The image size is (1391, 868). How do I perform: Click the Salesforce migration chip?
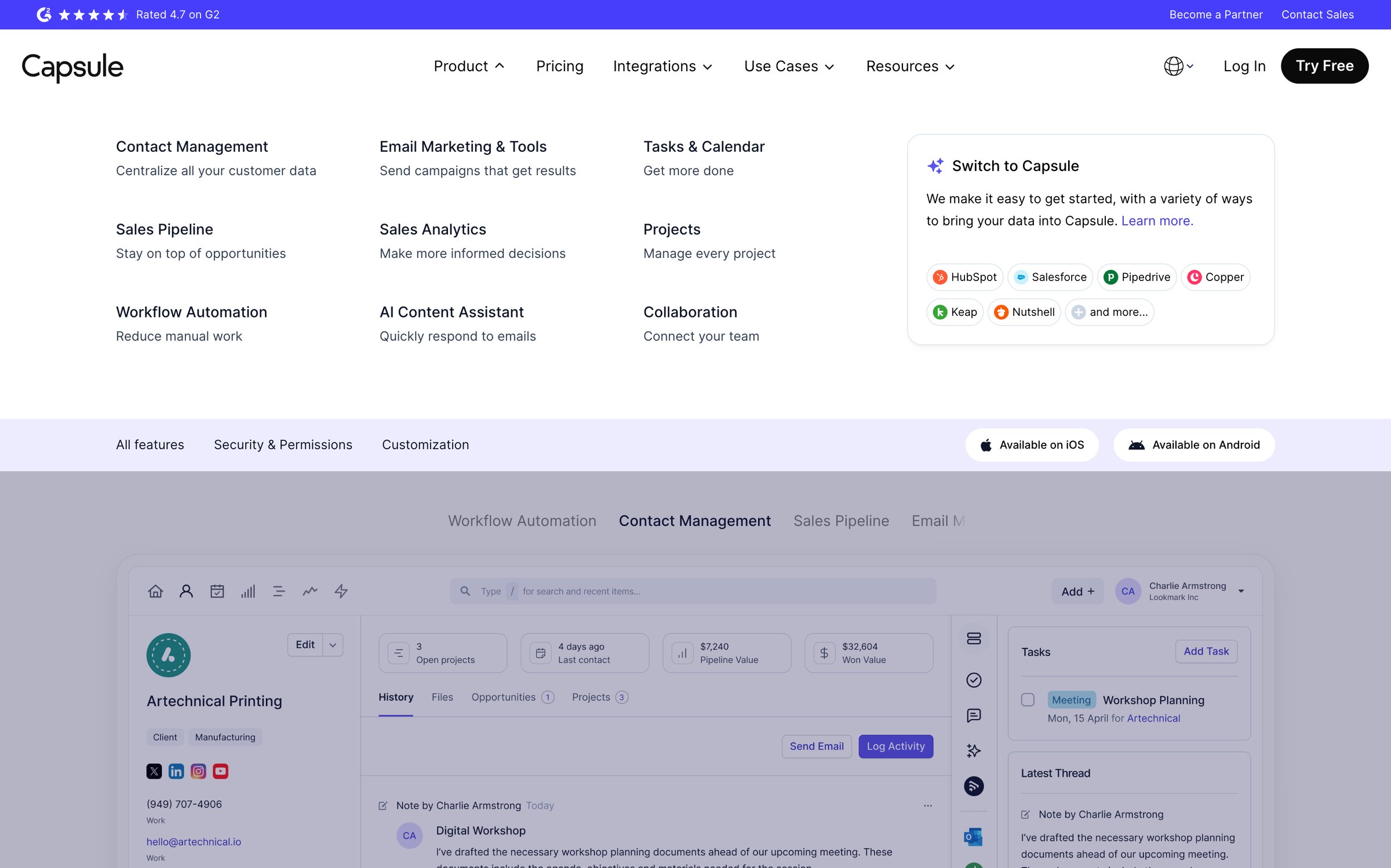tap(1050, 277)
